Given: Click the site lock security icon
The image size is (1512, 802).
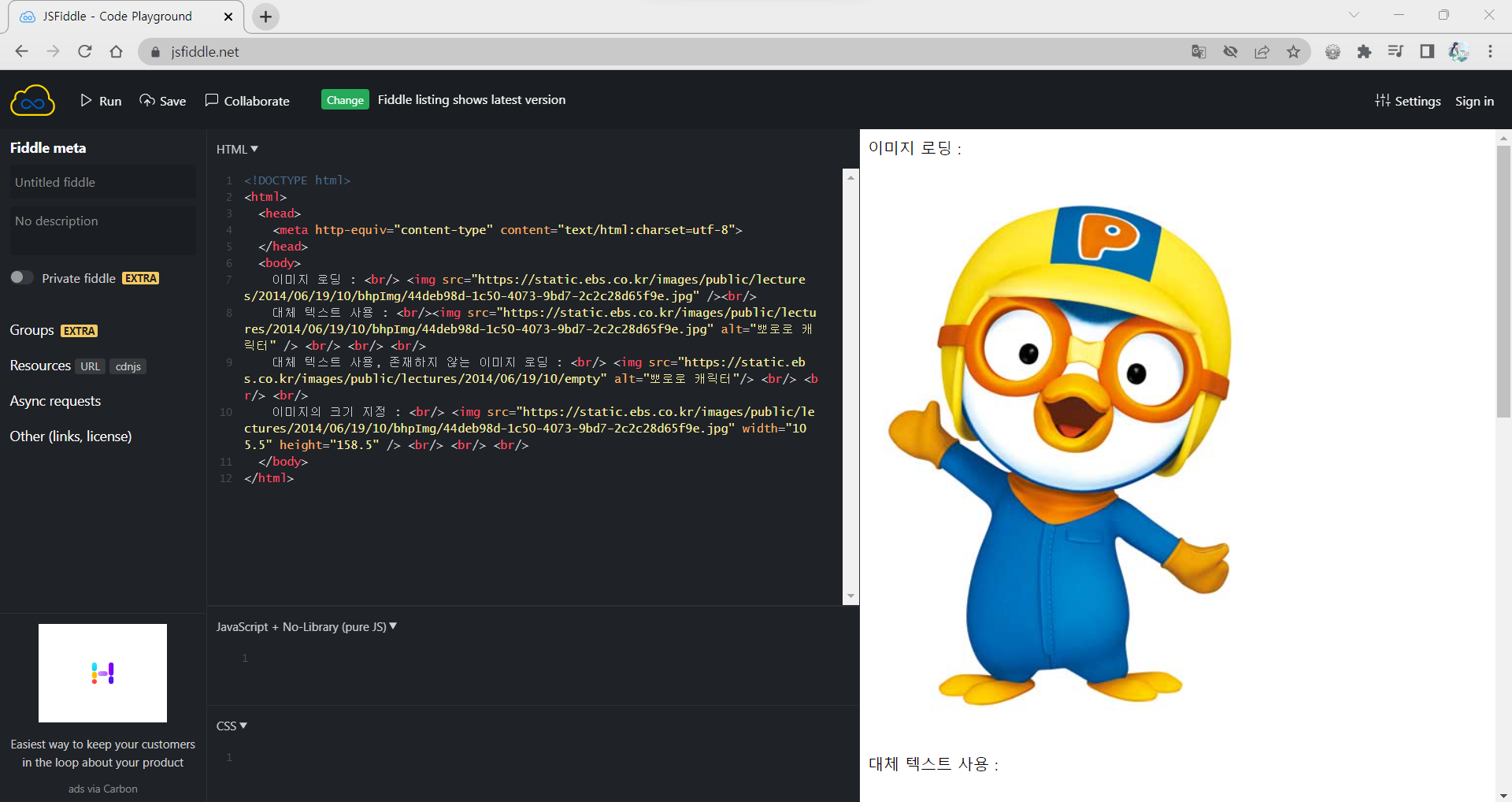Looking at the screenshot, I should click(x=155, y=52).
